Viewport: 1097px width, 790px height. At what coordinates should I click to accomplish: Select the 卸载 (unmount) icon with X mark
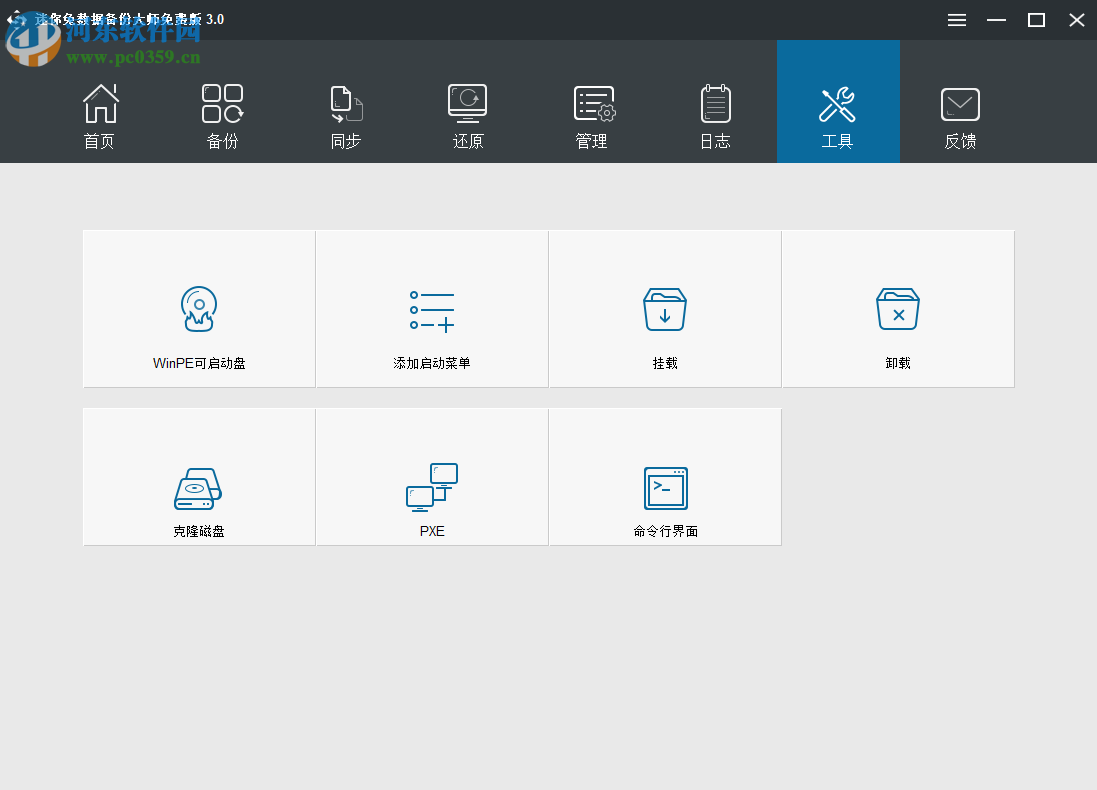coord(897,308)
